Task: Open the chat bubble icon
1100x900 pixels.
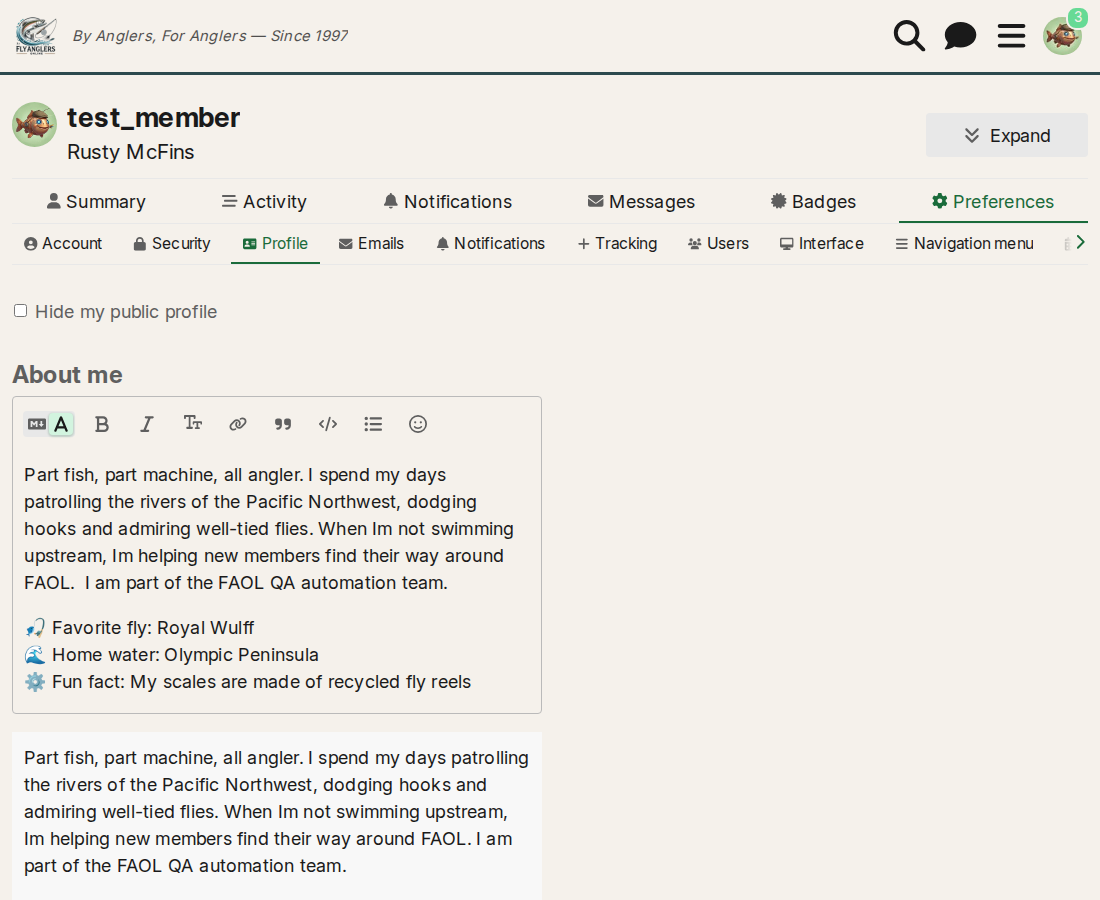Action: 960,36
